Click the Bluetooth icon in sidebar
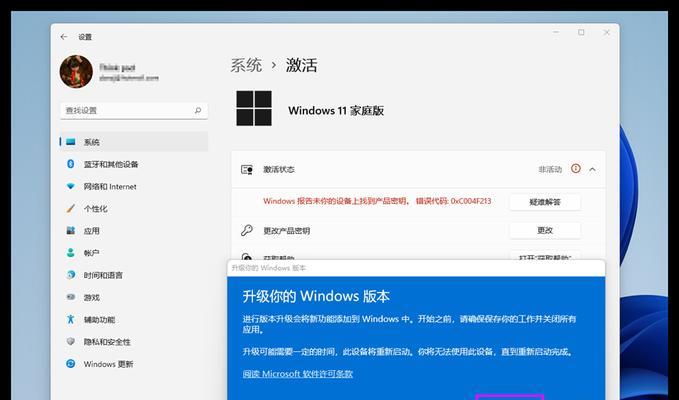The width and height of the screenshot is (679, 400). tap(71, 164)
